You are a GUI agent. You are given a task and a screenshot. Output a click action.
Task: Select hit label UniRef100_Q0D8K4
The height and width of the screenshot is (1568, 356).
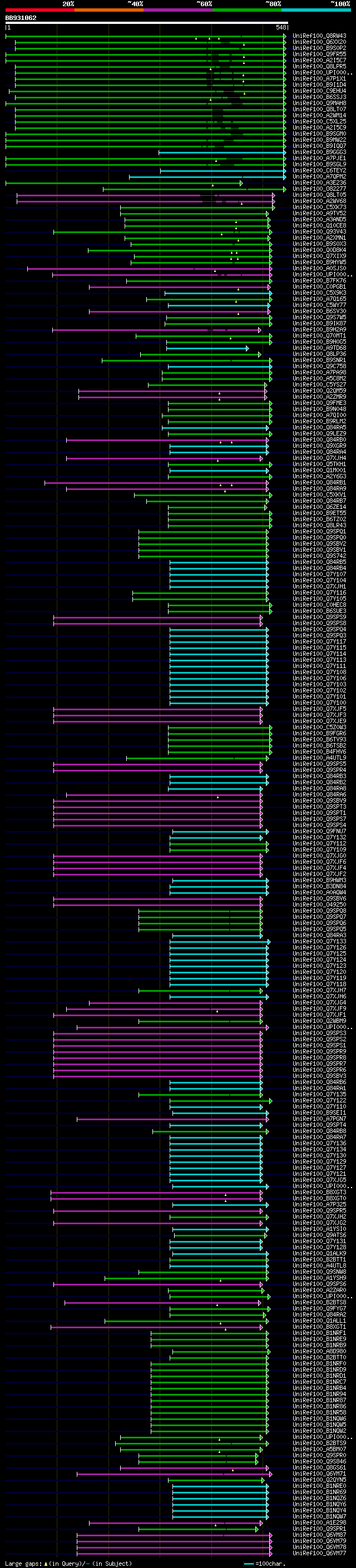click(x=319, y=250)
